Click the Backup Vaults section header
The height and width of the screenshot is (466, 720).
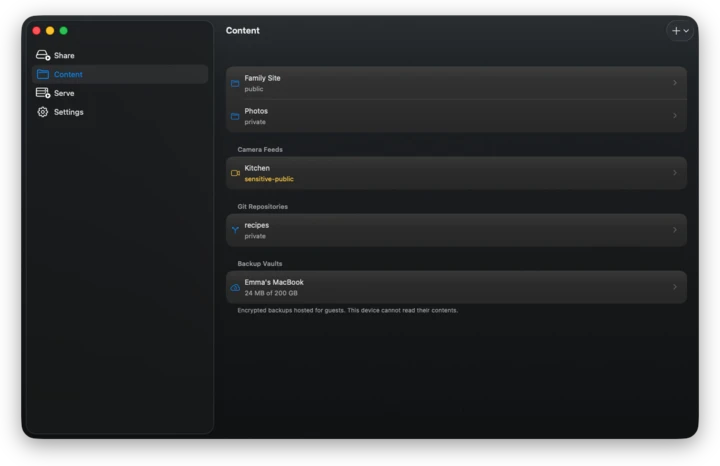[x=259, y=264]
